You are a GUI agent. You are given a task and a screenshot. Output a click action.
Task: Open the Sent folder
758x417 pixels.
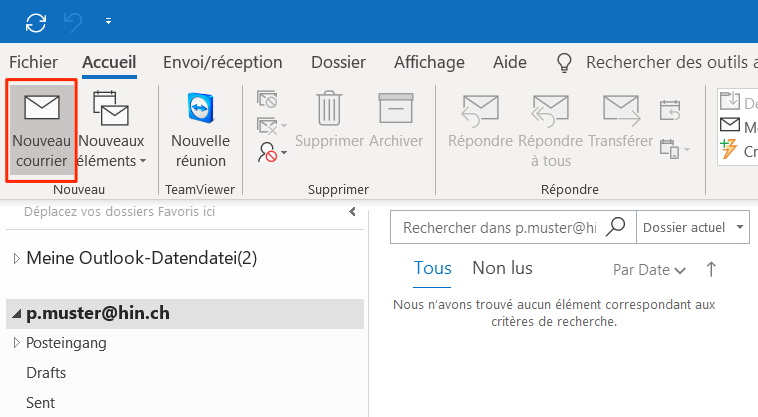40,403
